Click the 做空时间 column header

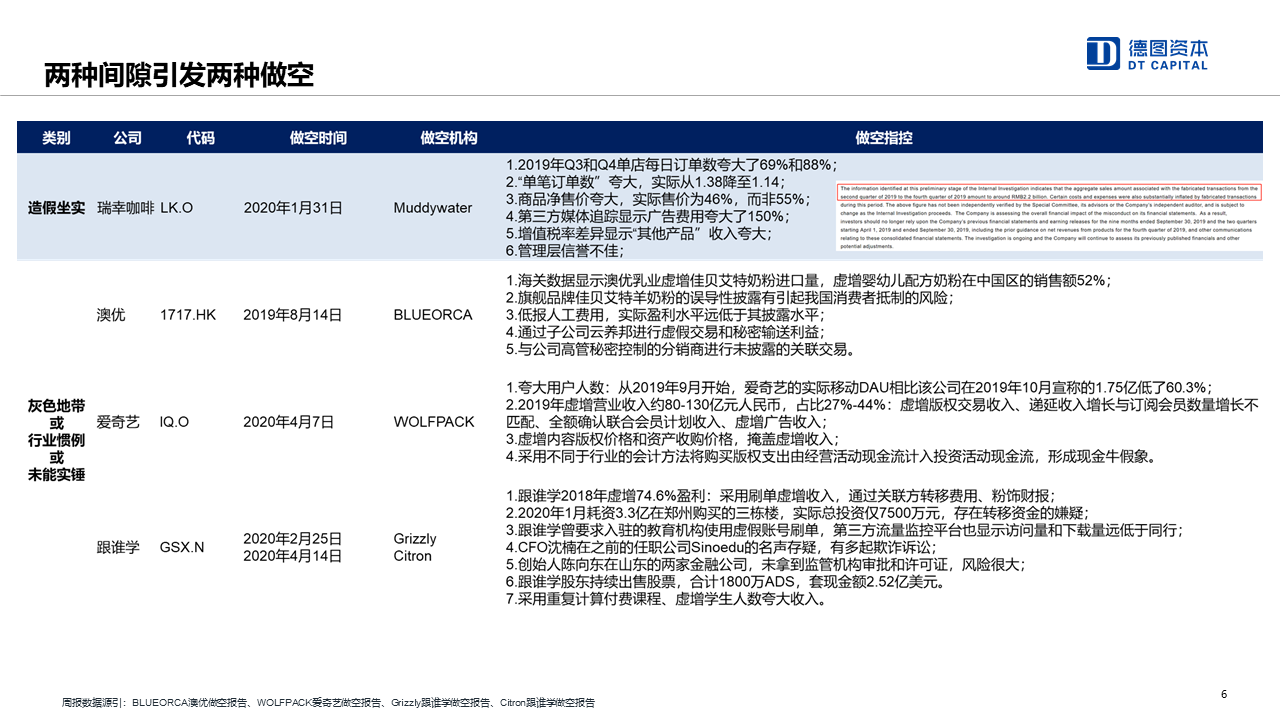(x=318, y=138)
